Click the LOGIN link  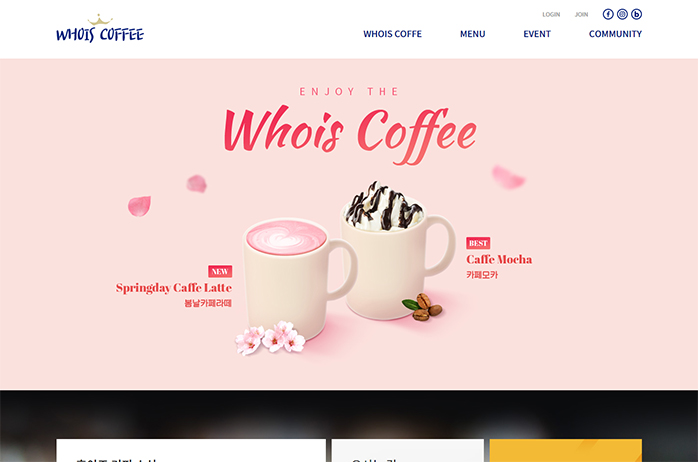(x=551, y=15)
